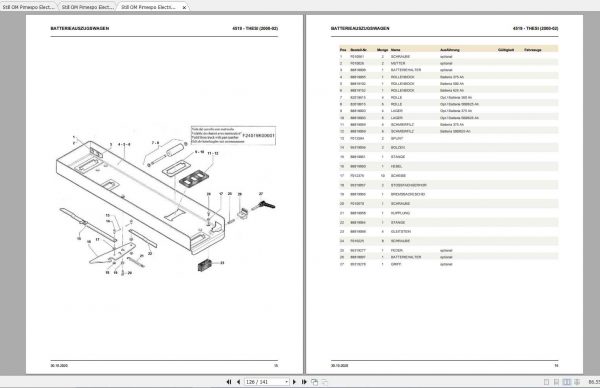Select the FEDER part name

[x=397, y=250]
